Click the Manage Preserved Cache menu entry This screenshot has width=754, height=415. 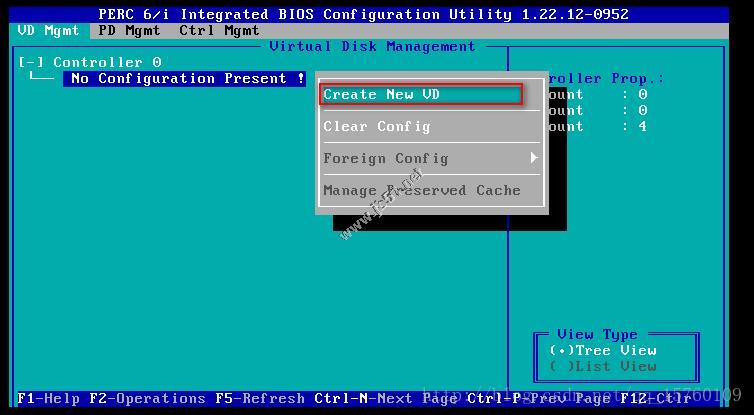pos(421,190)
